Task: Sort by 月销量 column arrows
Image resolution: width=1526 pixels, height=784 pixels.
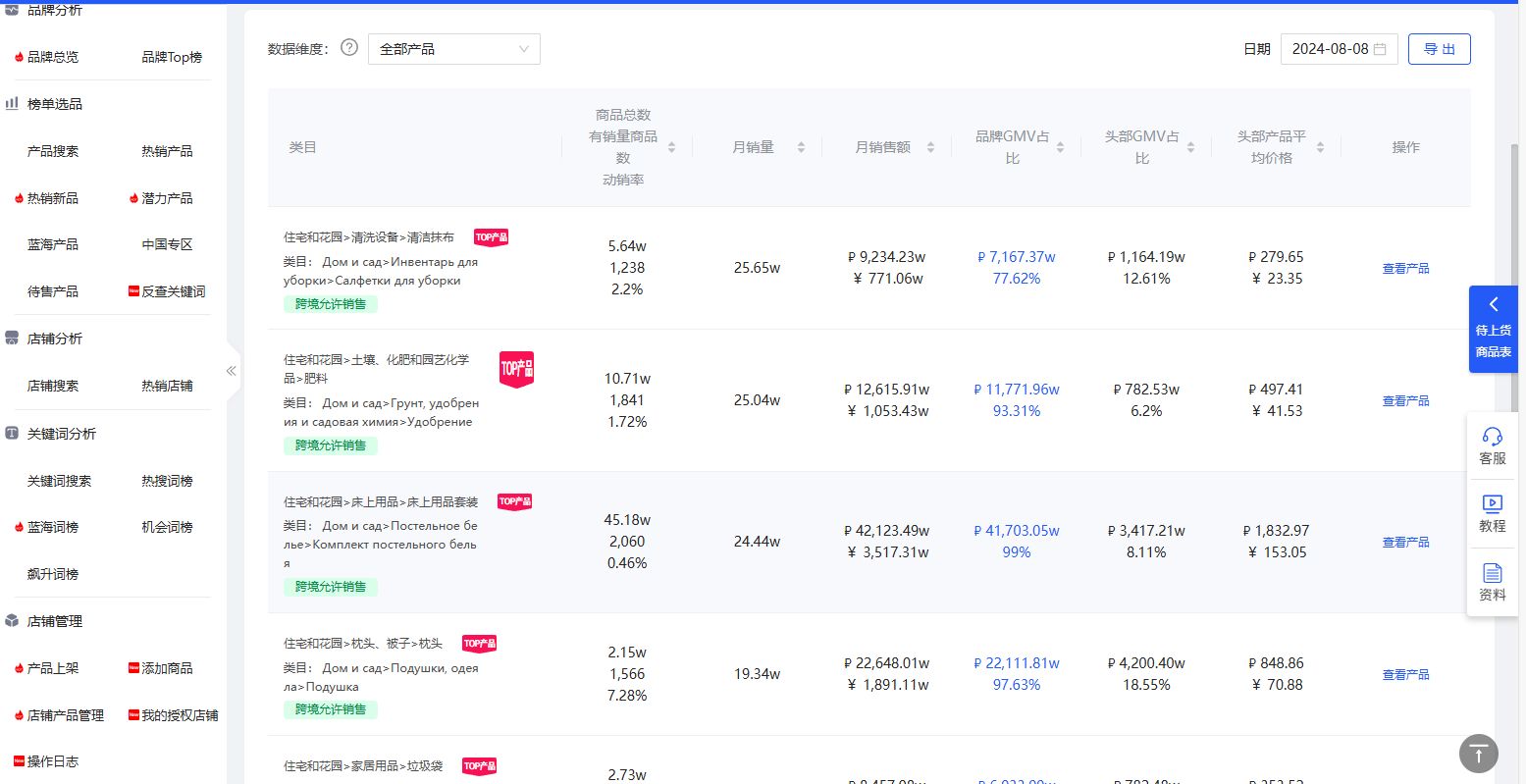Action: [x=801, y=147]
